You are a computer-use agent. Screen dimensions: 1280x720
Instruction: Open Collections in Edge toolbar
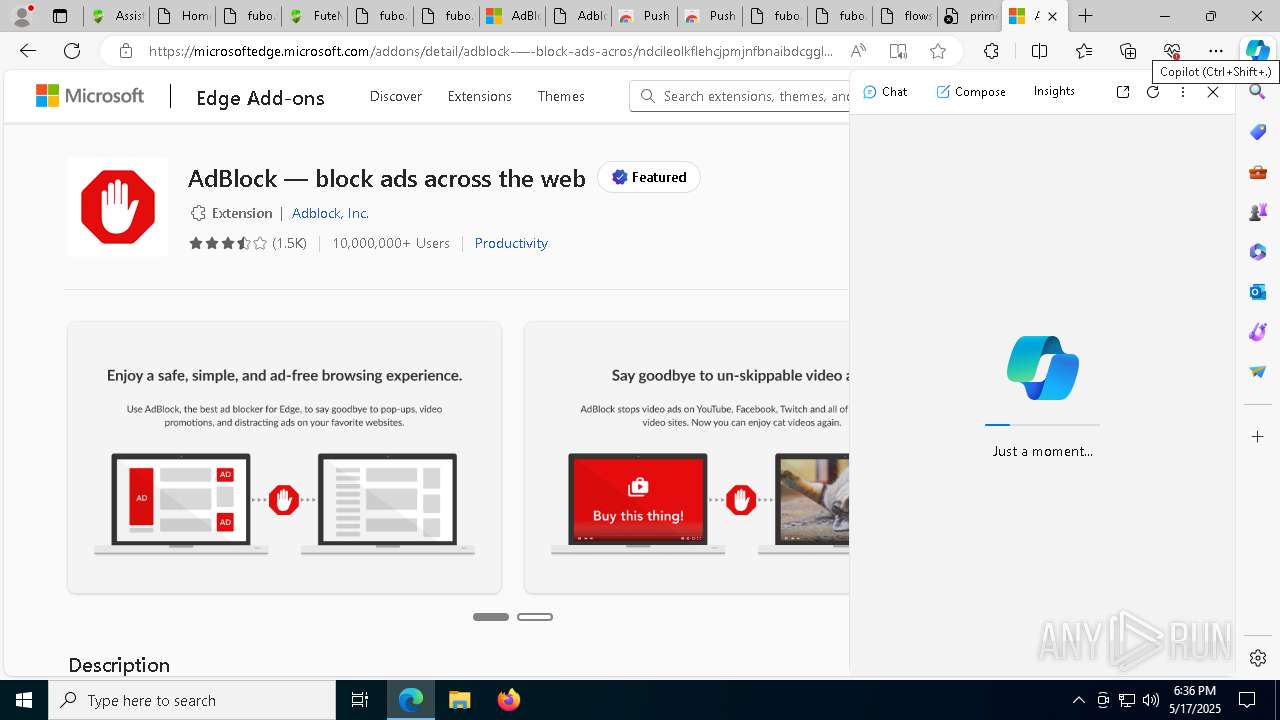(x=1128, y=51)
